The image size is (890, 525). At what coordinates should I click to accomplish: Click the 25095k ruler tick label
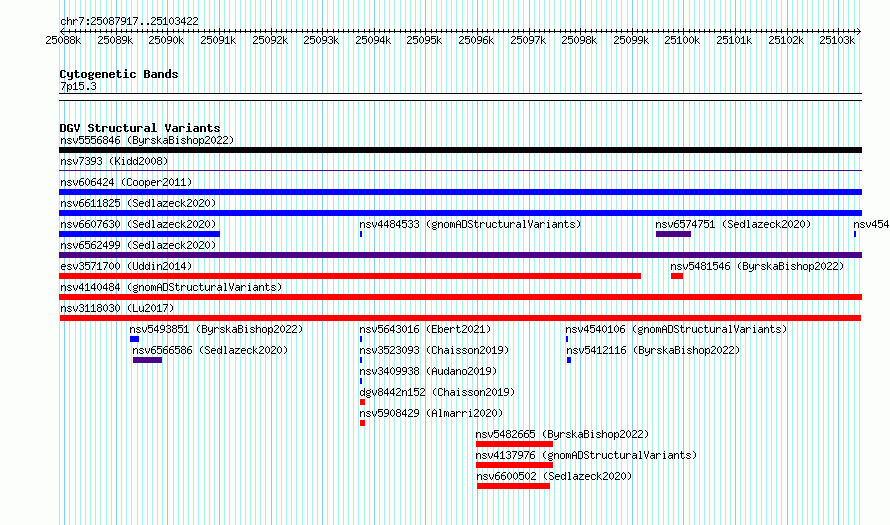(424, 40)
